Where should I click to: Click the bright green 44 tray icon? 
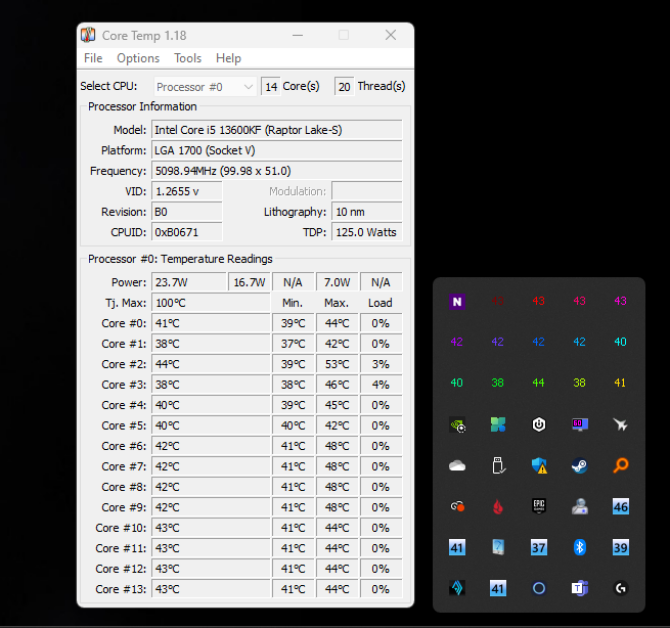coord(539,383)
